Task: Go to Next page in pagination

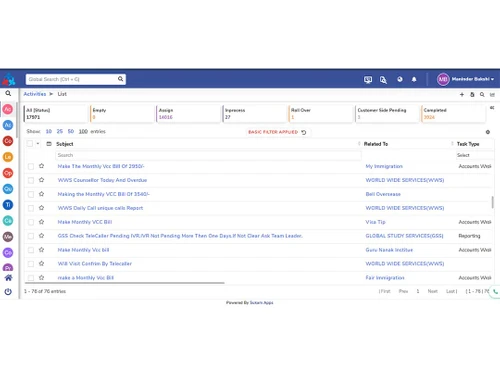Action: click(433, 291)
